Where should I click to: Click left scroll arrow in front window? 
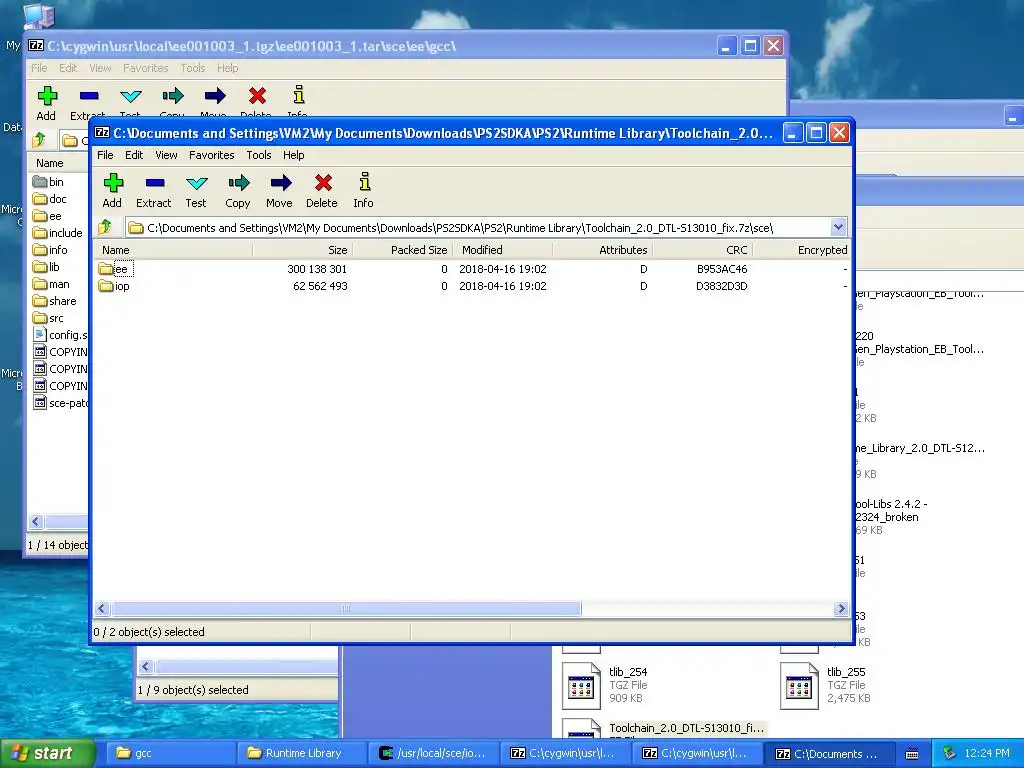tap(102, 609)
